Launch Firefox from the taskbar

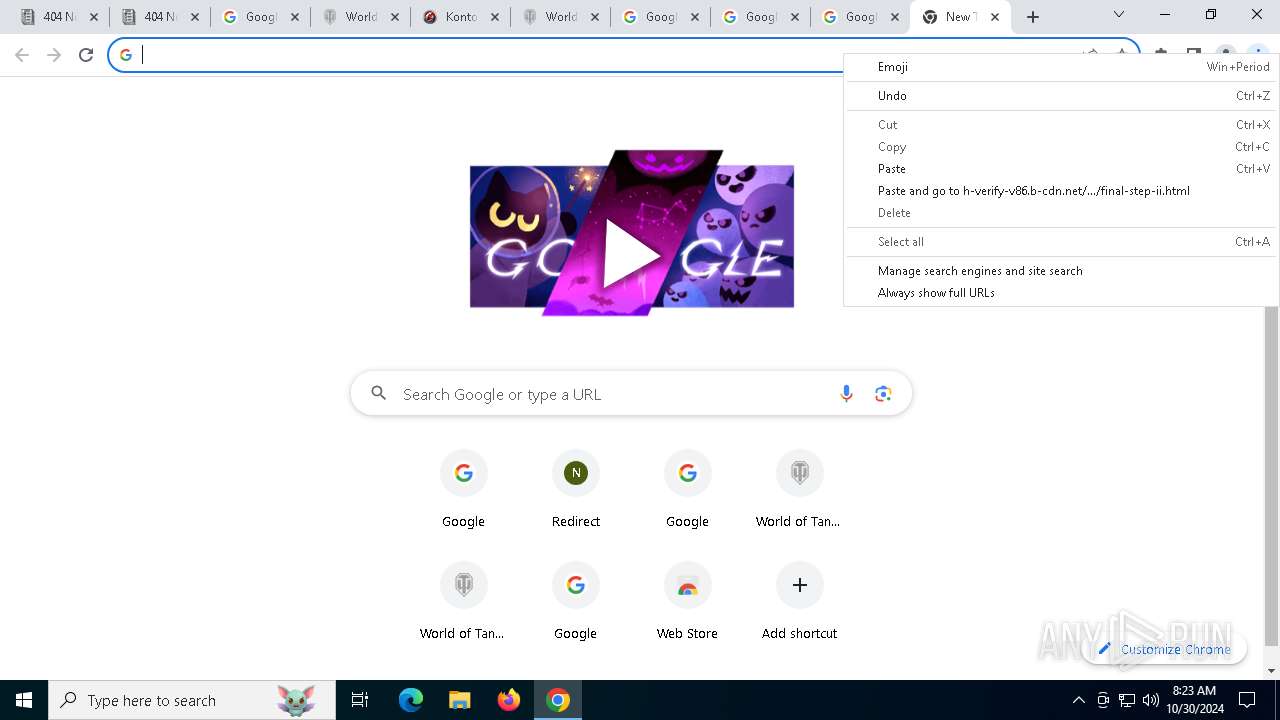coord(509,700)
